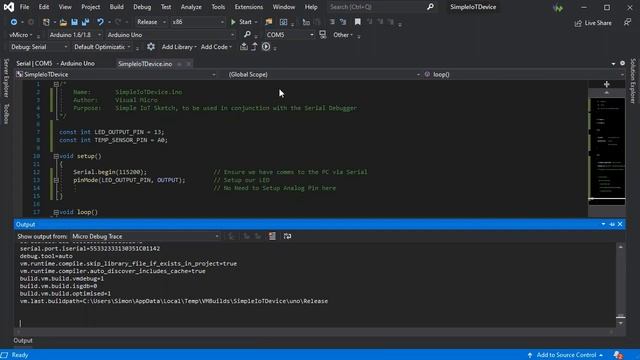Open the Server Explorer side tab

point(6,78)
